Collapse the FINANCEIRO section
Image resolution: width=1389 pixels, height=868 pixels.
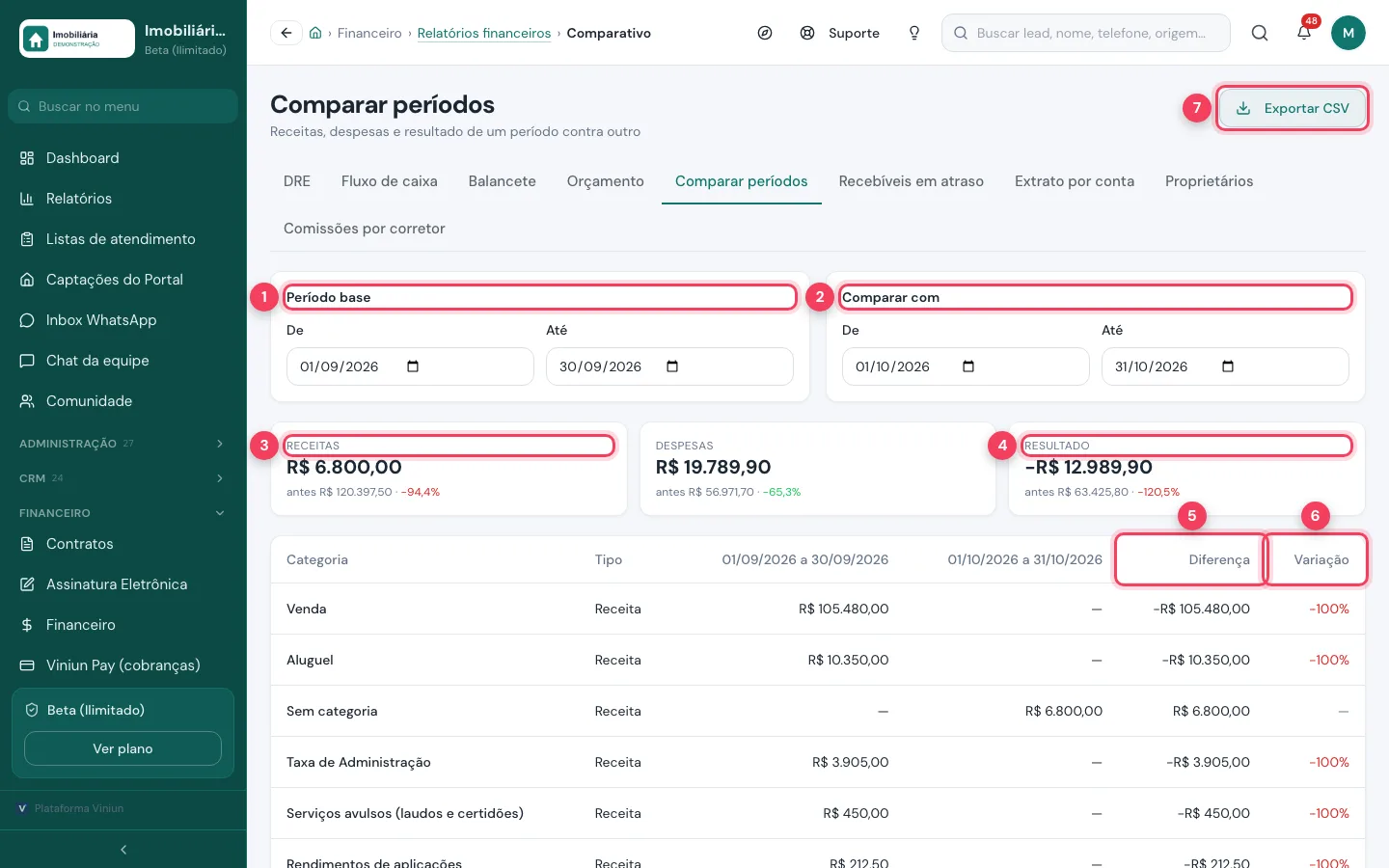coord(123,513)
